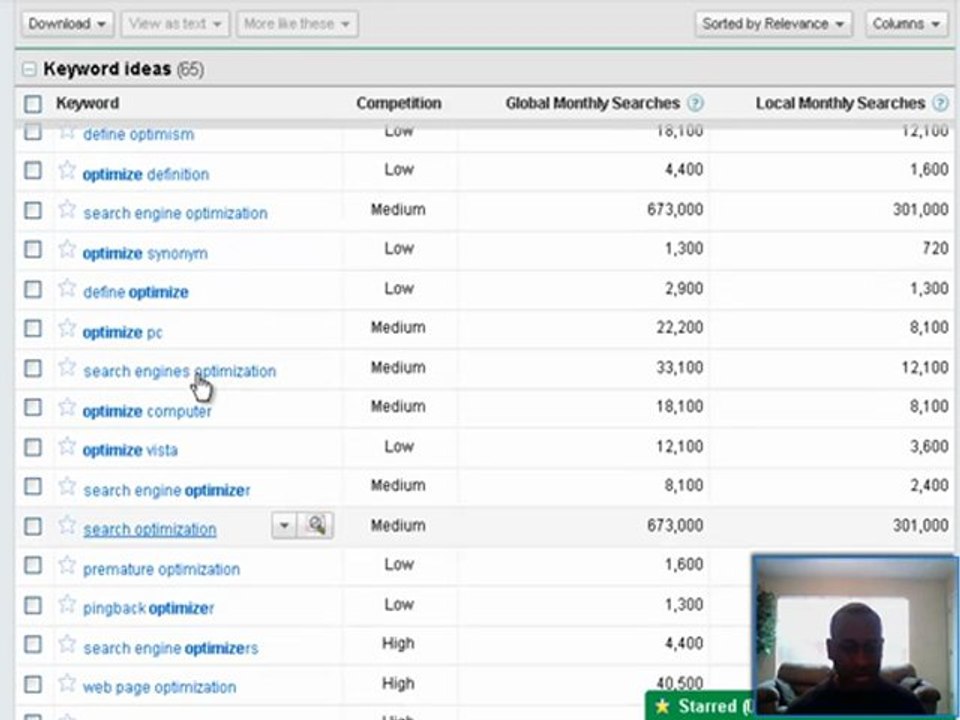Check the 'optimize pc' row checkbox

(x=33, y=329)
